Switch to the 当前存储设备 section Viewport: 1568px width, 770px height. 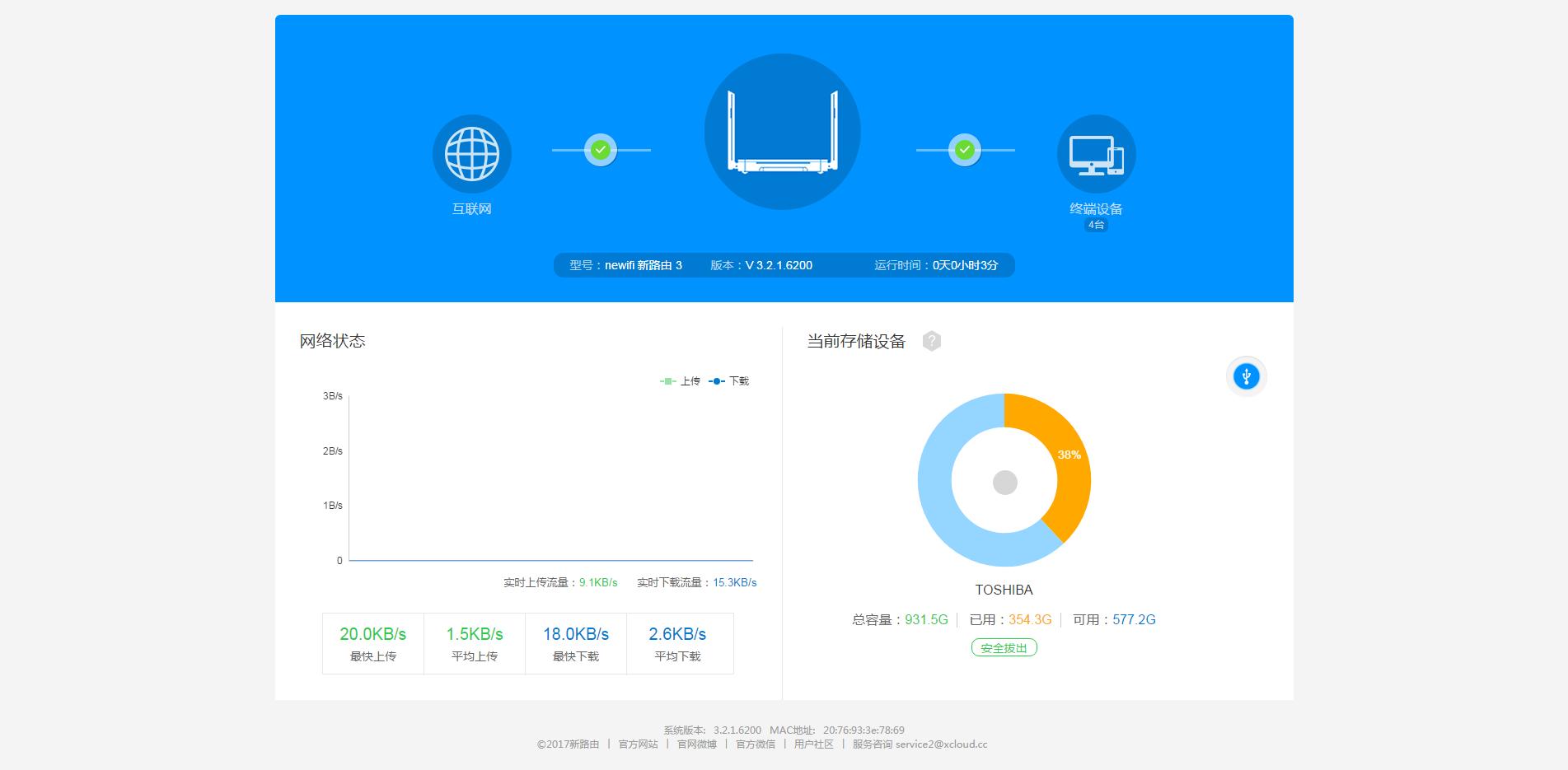(855, 340)
